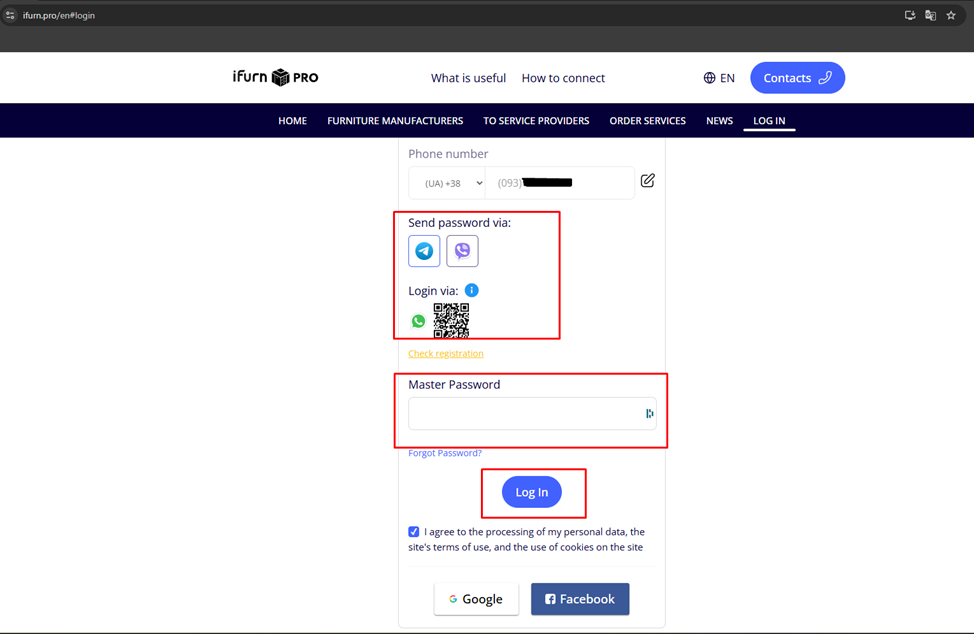Select the NEWS navigation item
This screenshot has height=634, width=974.
point(719,121)
